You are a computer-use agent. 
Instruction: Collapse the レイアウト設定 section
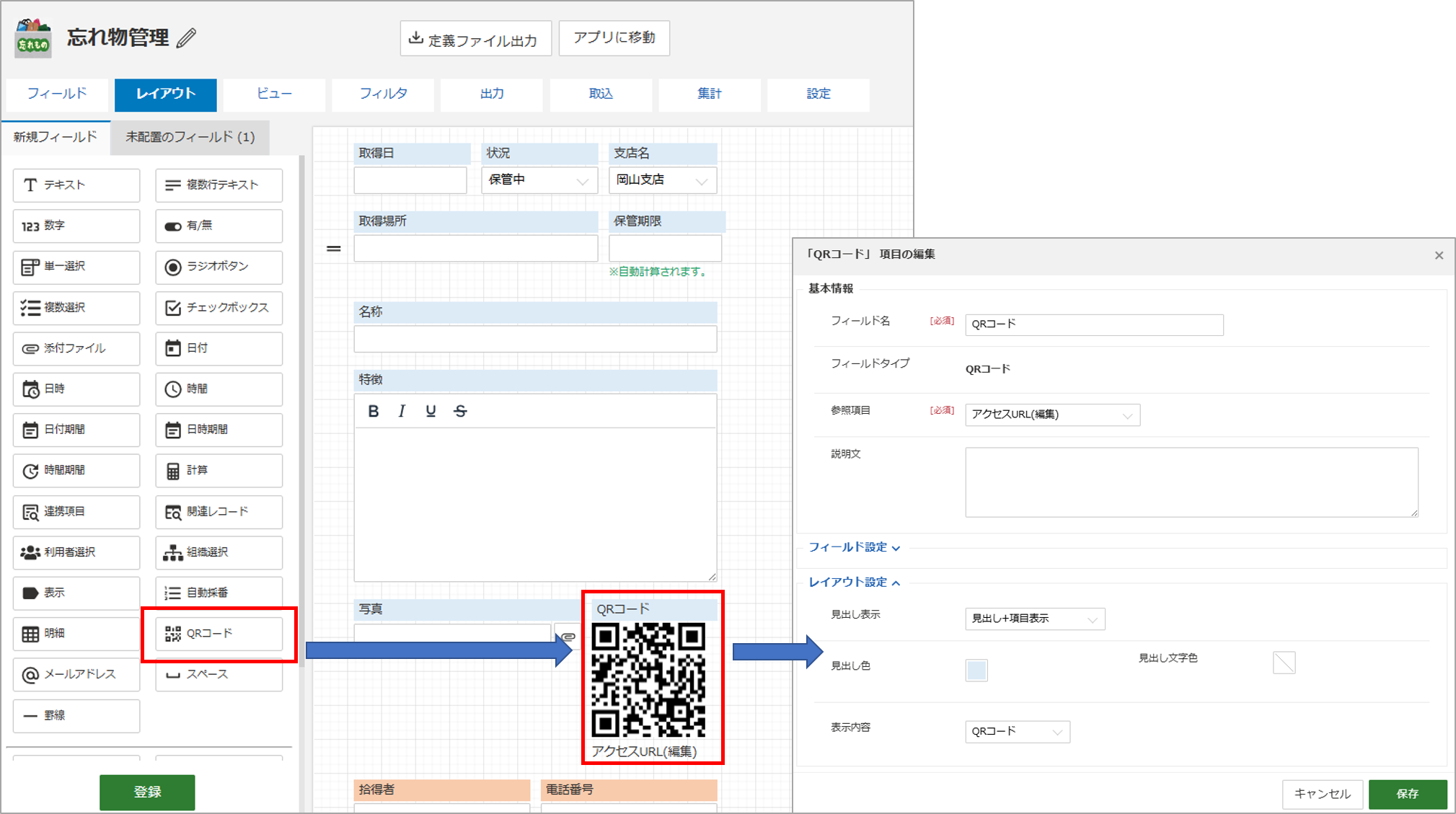854,582
